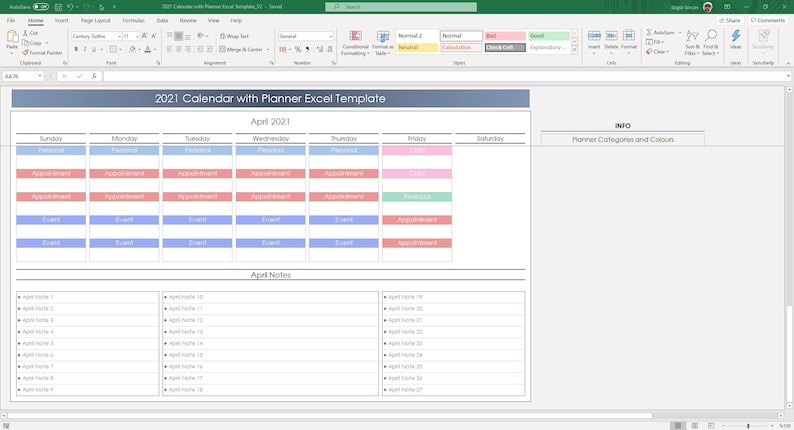Click the Undo arrow icon
Screen dimensions: 794x430
(x=70, y=7)
